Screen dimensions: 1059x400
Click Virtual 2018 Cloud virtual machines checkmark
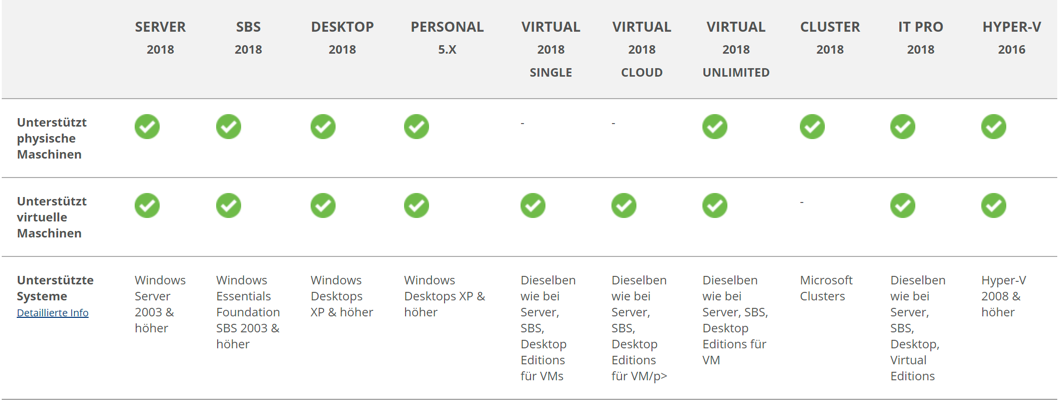coord(624,205)
